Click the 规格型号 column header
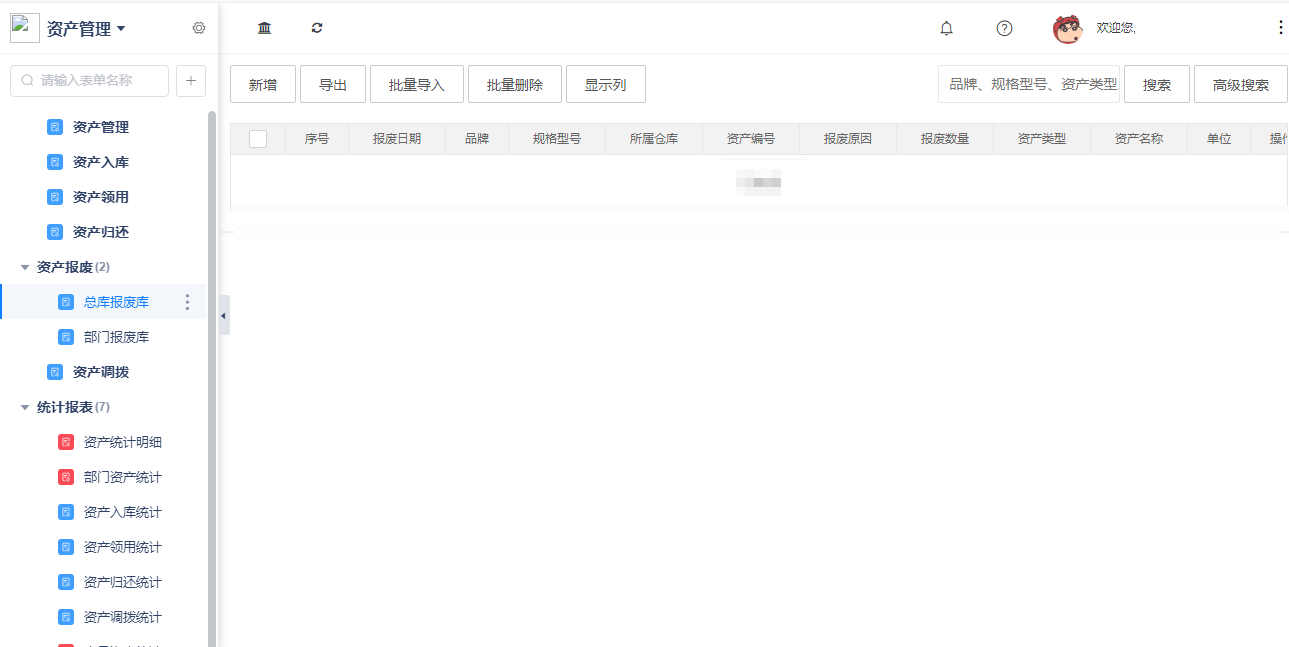The image size is (1289, 647). click(x=557, y=139)
